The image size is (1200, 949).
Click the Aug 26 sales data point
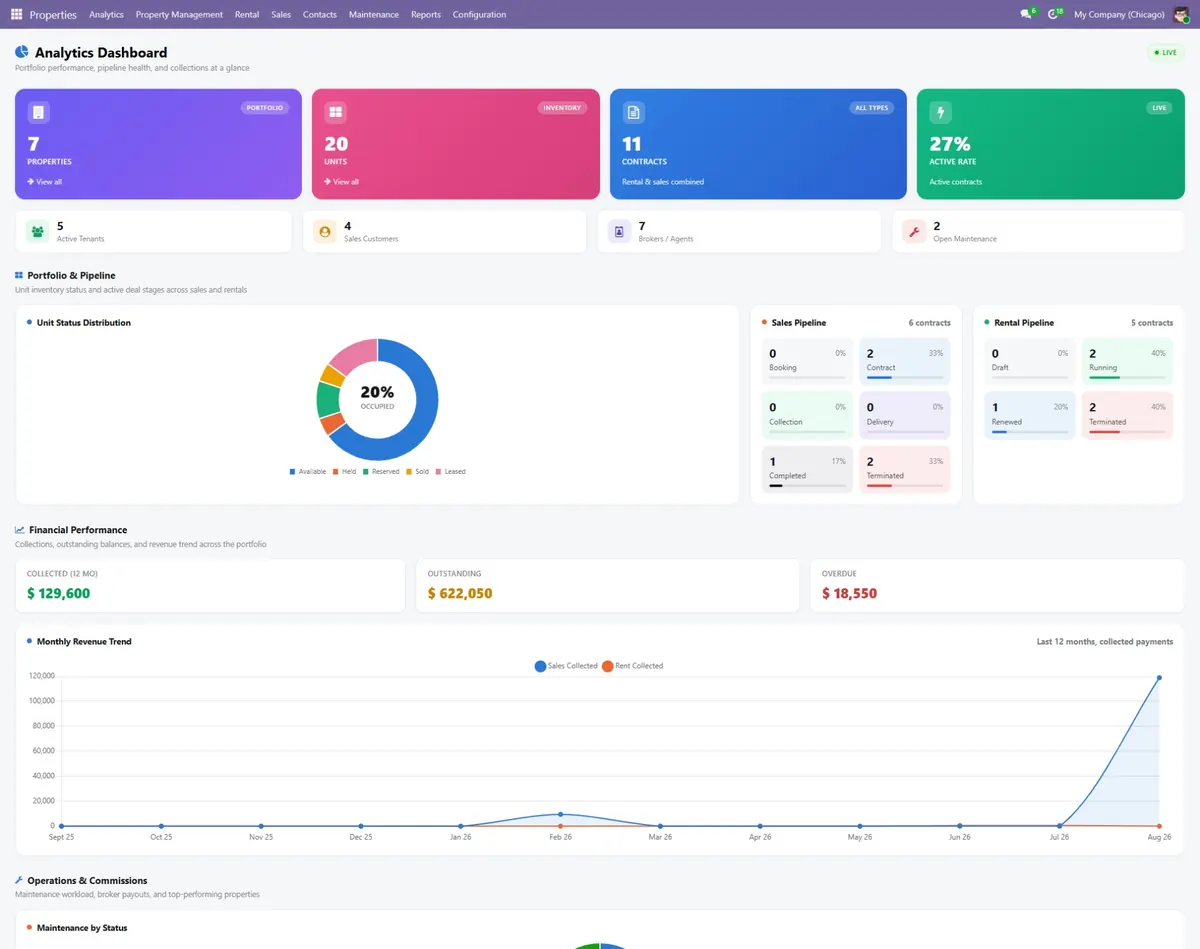pyautogui.click(x=1159, y=678)
